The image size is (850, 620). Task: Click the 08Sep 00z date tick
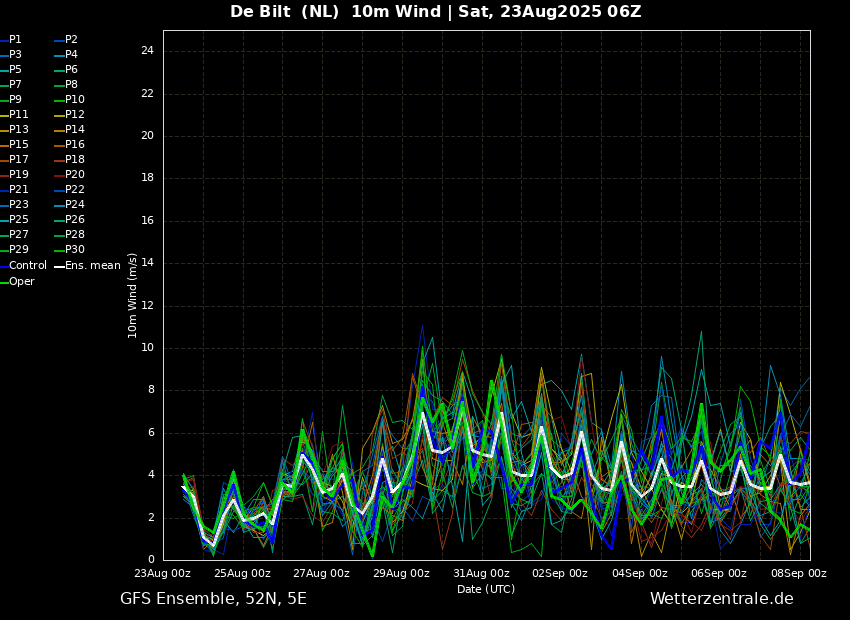[798, 574]
